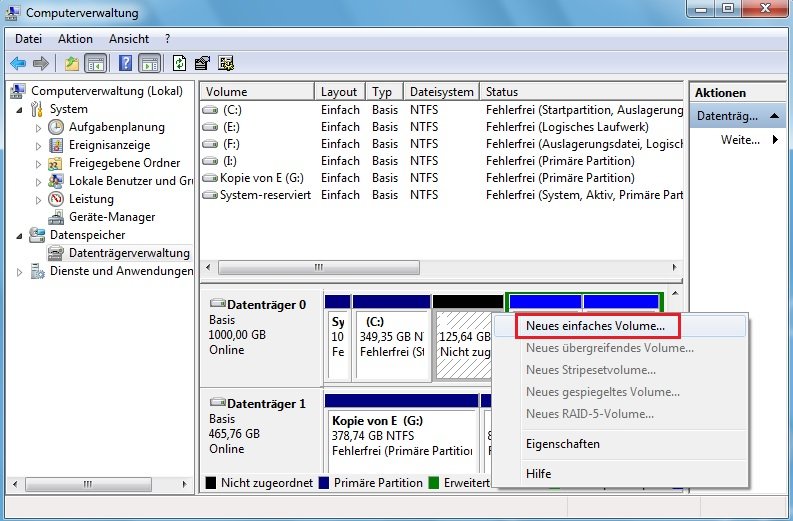Select the Kopie von E (G:) partition block

402,433
